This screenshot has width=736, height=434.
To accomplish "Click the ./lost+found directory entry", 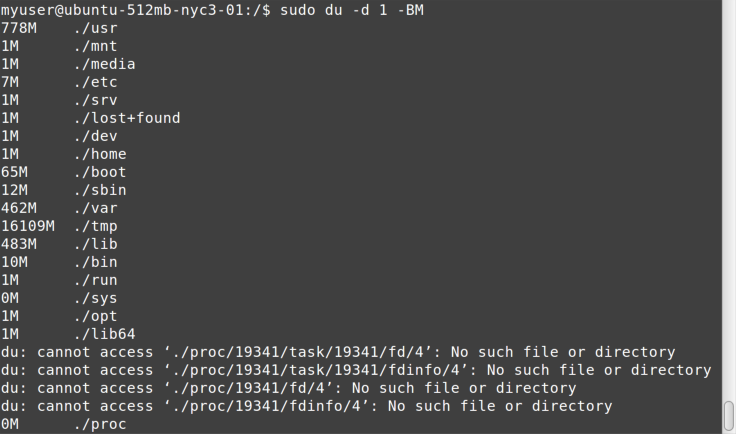I will coord(127,118).
